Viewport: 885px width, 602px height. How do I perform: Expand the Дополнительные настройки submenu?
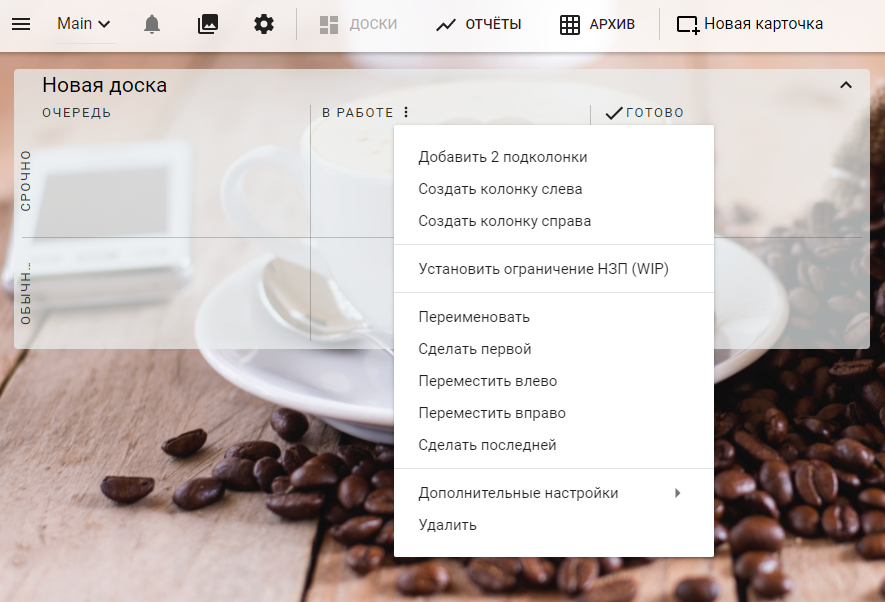point(554,493)
